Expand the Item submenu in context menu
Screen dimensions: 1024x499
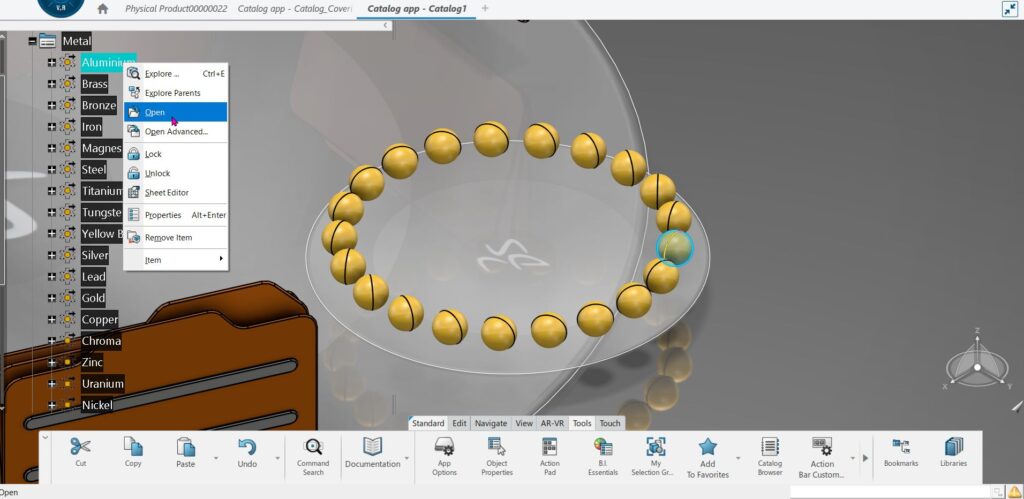click(x=221, y=260)
